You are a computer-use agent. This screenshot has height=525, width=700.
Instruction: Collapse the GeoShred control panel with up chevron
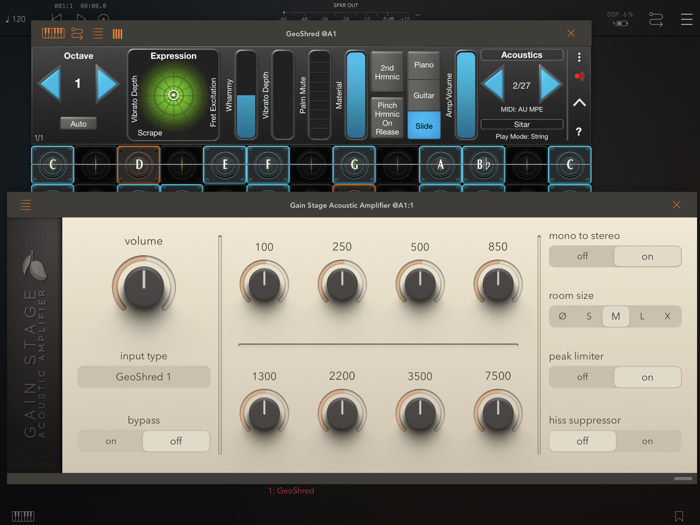coord(579,103)
